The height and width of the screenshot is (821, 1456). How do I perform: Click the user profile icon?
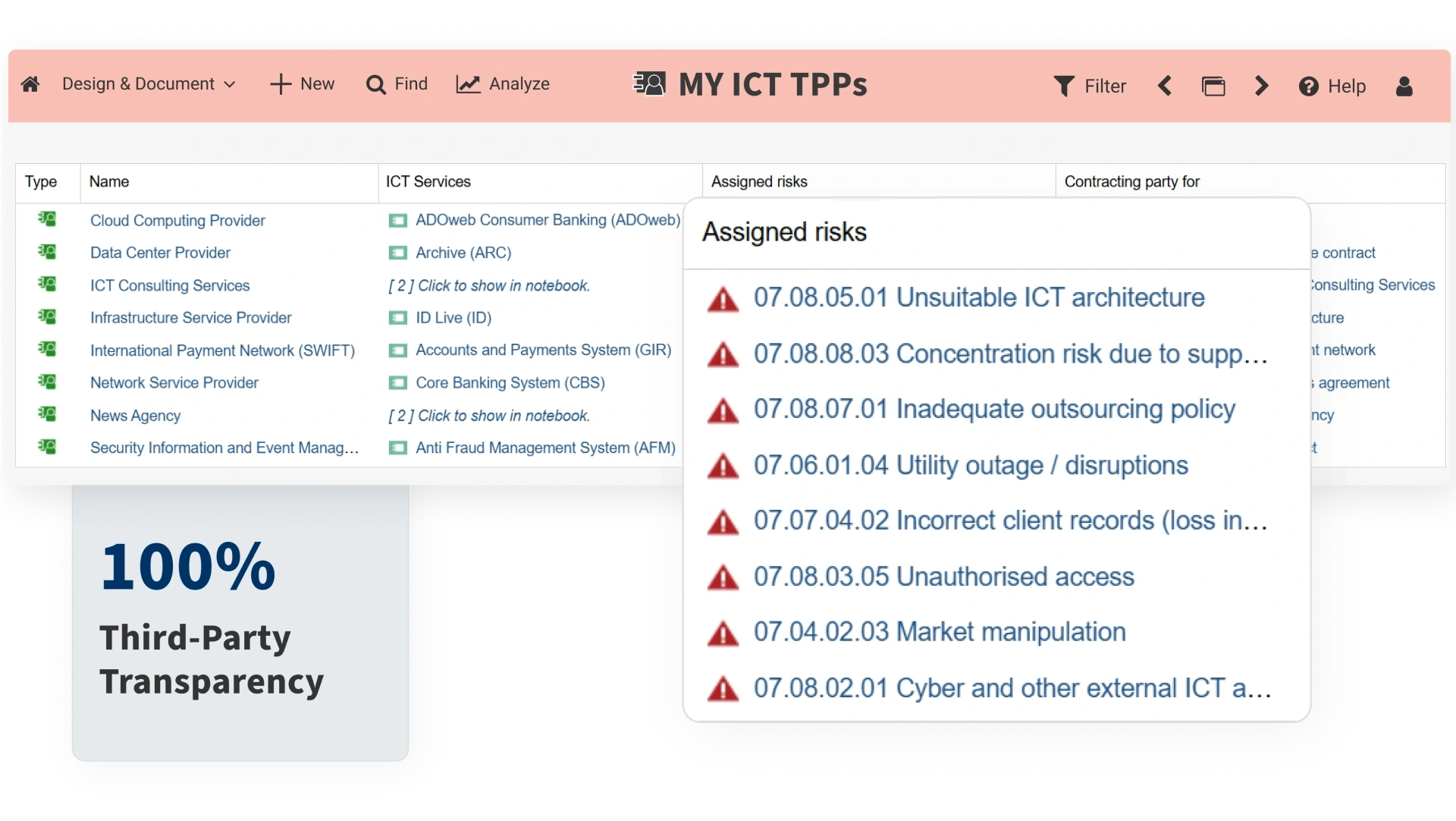coord(1404,87)
